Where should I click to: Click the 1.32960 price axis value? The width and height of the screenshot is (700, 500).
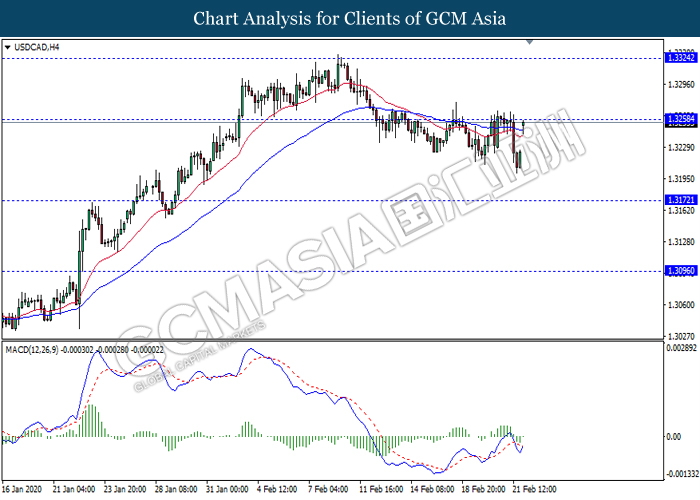[681, 84]
